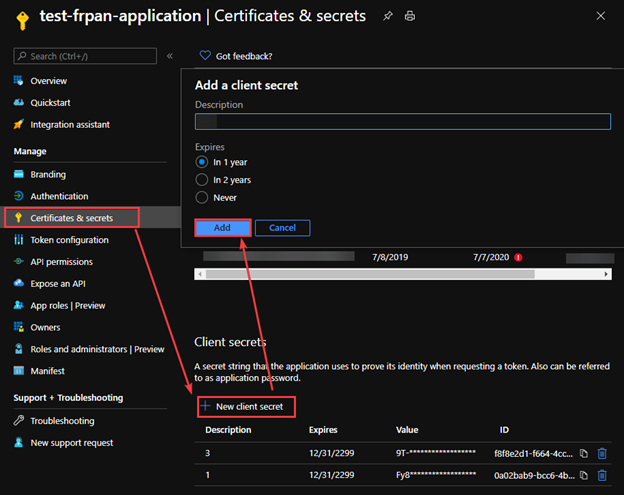The image size is (624, 495).
Task: Click the feedback heart icon
Action: 205,55
